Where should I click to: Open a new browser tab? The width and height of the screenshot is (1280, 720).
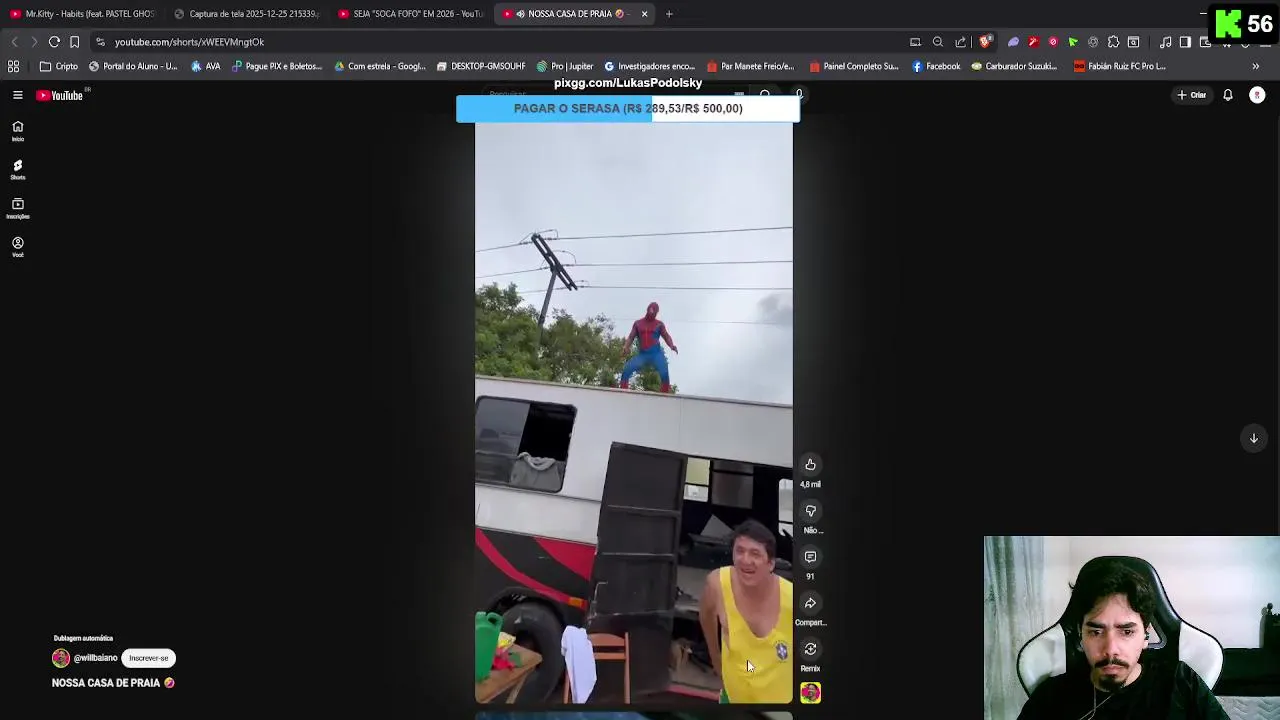(x=669, y=14)
